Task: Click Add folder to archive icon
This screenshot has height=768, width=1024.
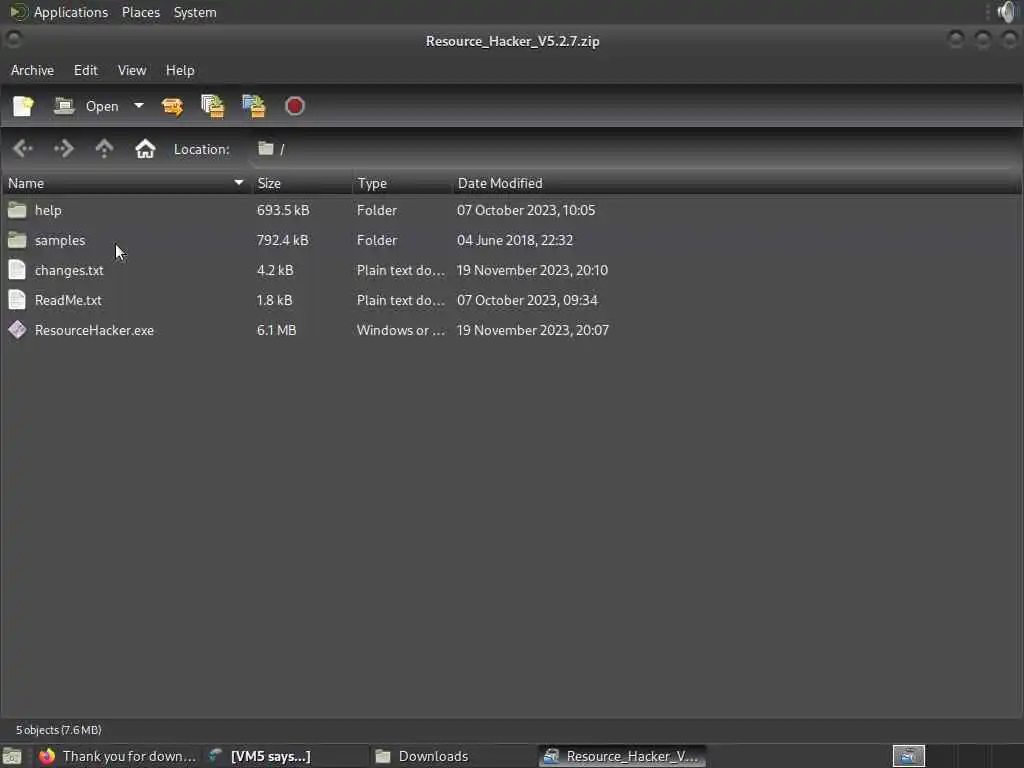Action: tap(254, 106)
